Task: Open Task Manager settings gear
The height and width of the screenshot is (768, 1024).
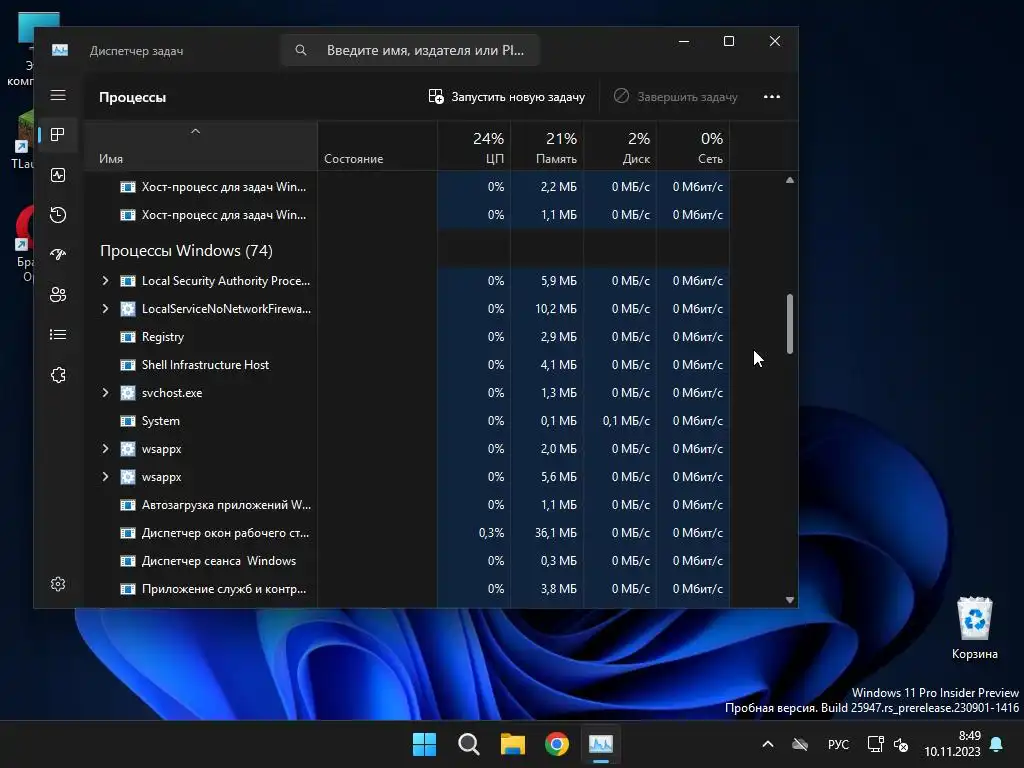Action: pos(58,584)
